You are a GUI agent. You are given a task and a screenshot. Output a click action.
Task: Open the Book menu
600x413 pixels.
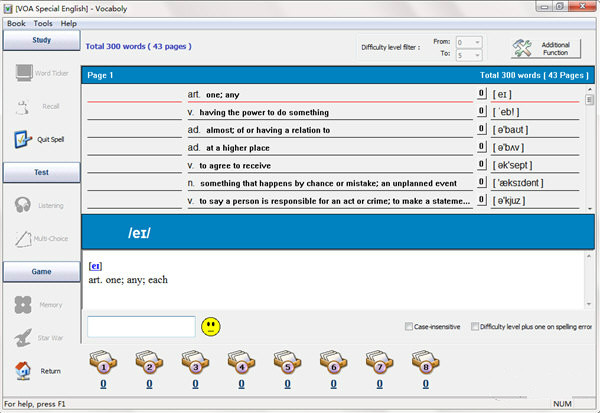[x=16, y=23]
